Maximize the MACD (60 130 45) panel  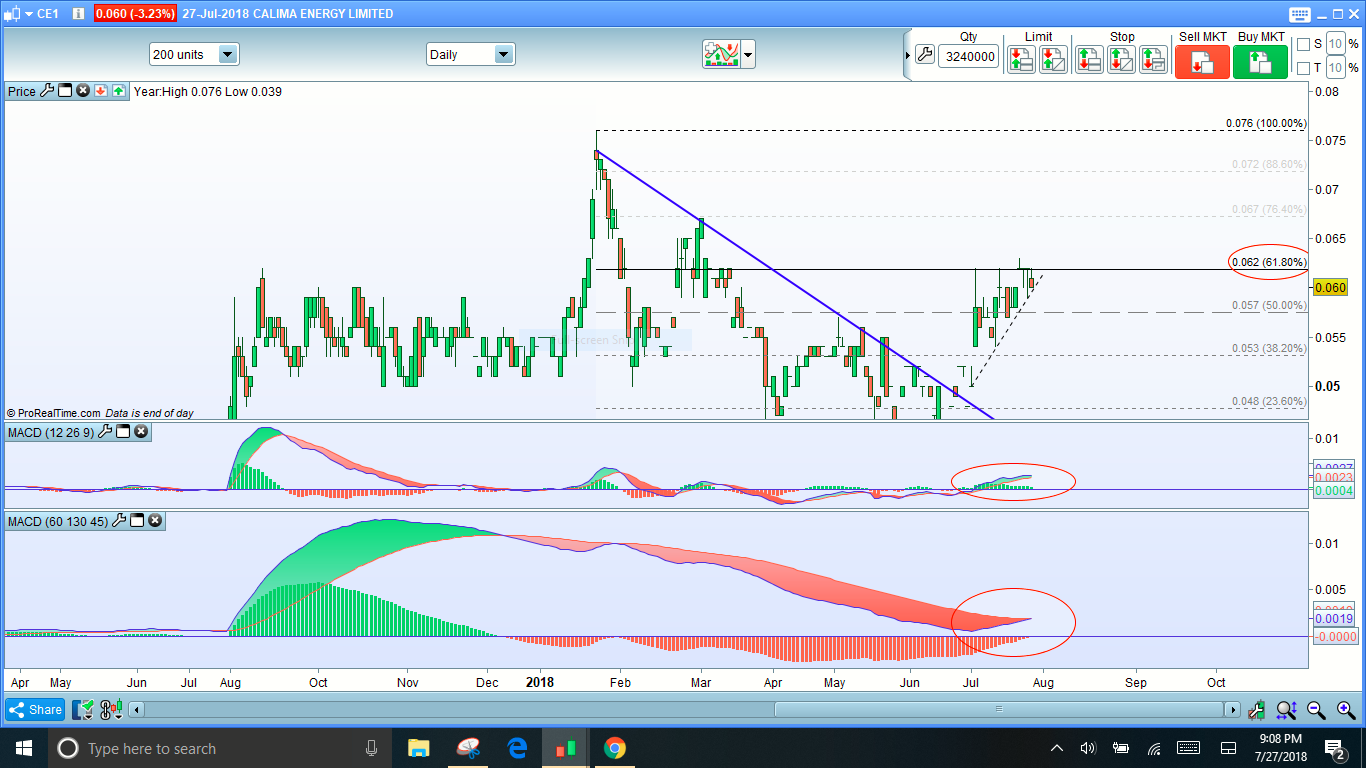pos(137,521)
